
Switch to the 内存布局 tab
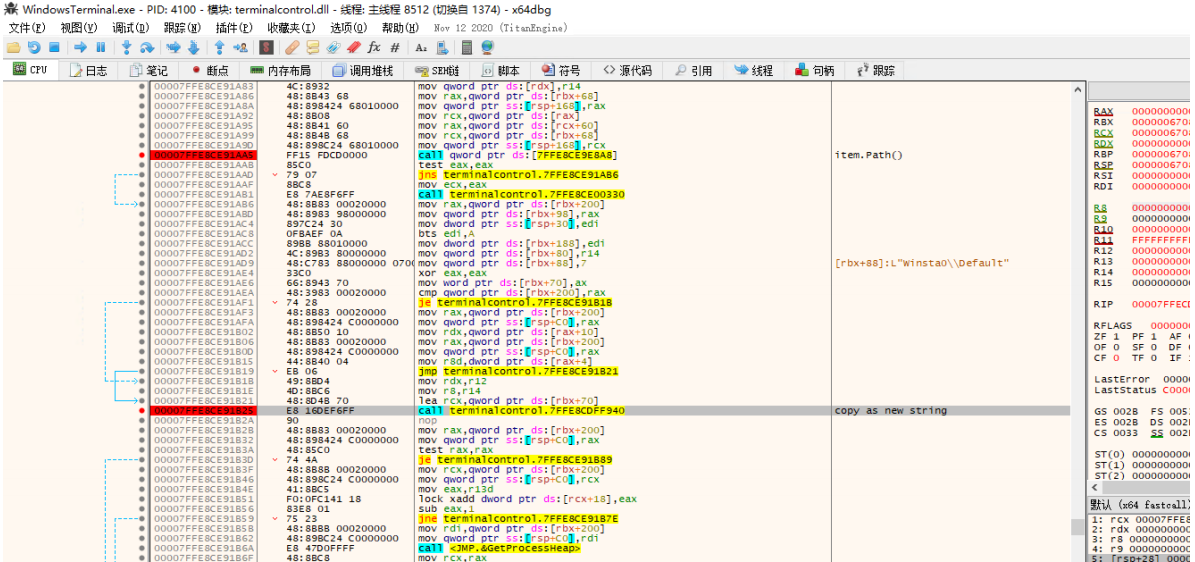pyautogui.click(x=280, y=70)
